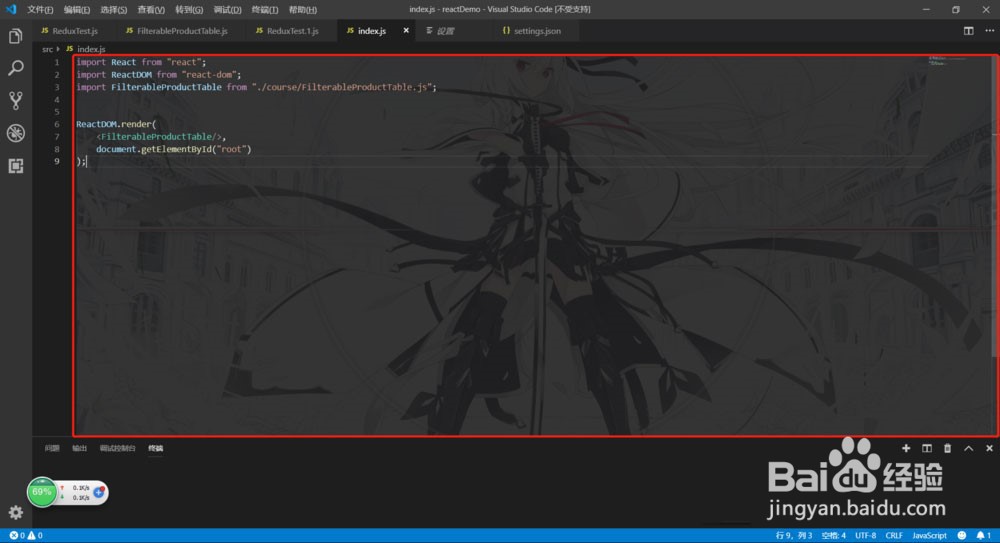Open the Manage gear menu
Image resolution: width=1000 pixels, height=543 pixels.
coord(15,512)
